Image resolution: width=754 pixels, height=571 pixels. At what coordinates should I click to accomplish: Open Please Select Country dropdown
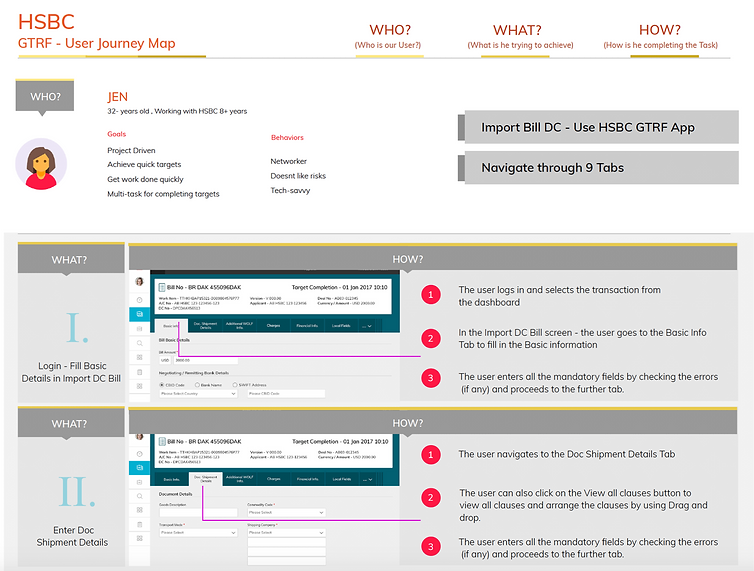198,393
